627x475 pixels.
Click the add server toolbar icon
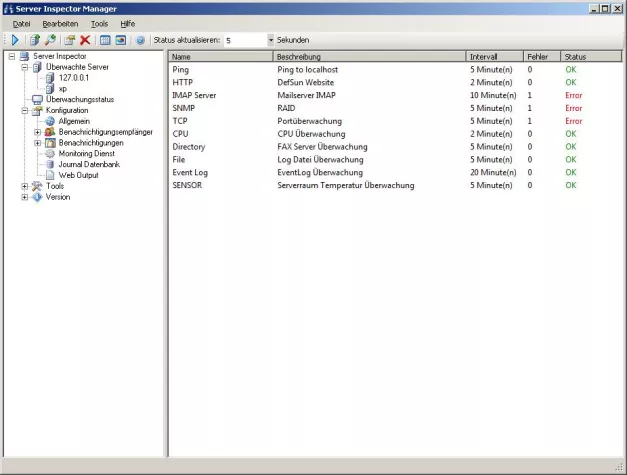(x=34, y=40)
